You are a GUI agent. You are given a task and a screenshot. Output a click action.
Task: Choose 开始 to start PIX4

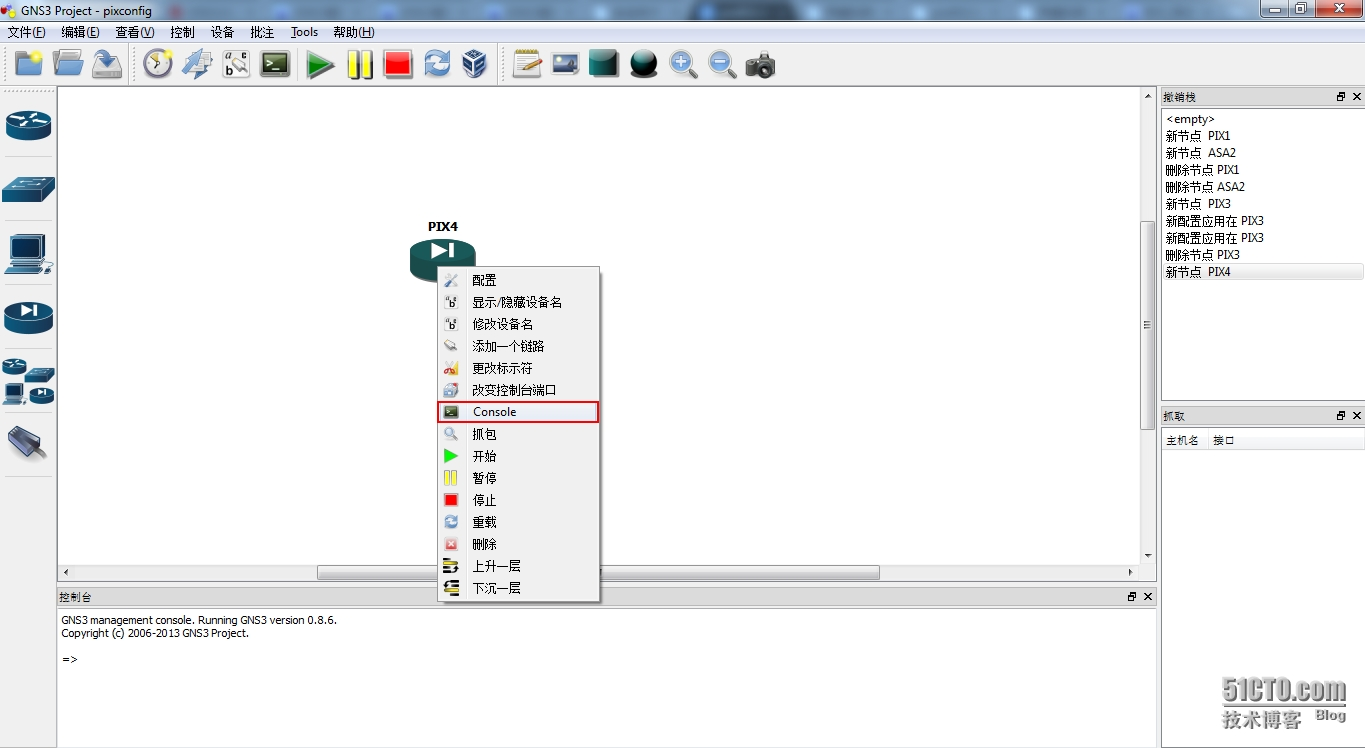(519, 456)
